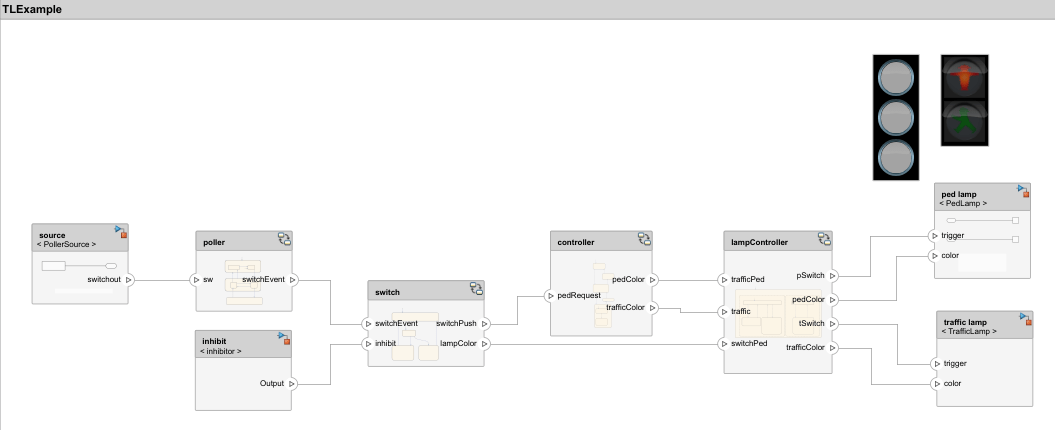This screenshot has width=1055, height=430.
Task: Click the < PedLamp > type label
Action: click(x=963, y=203)
